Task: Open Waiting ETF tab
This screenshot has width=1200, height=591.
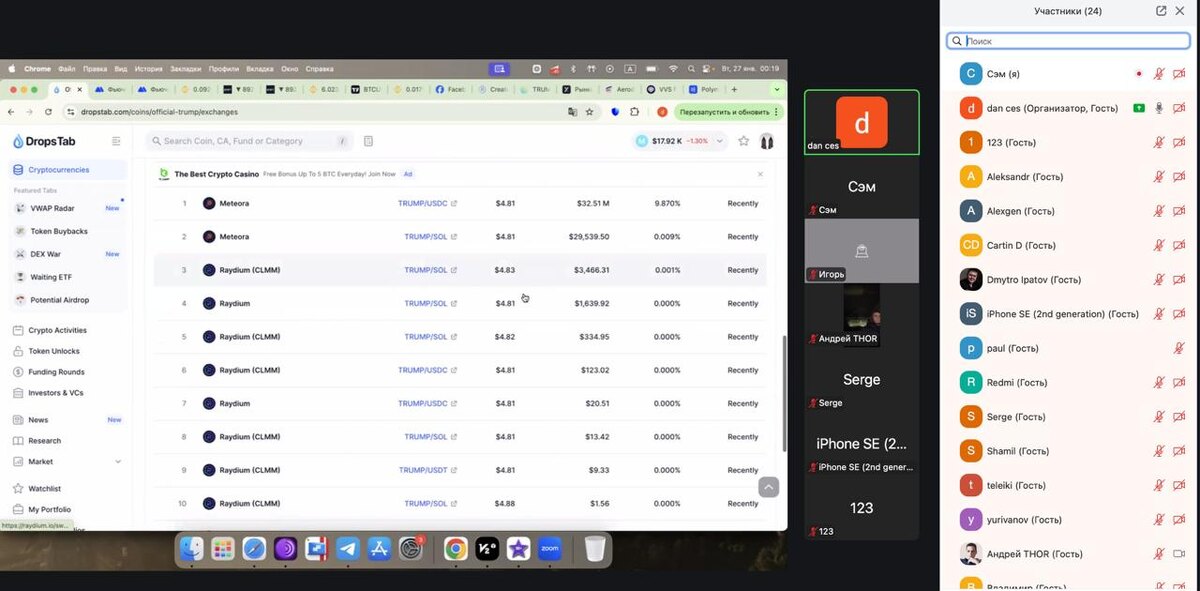Action: 68,277
